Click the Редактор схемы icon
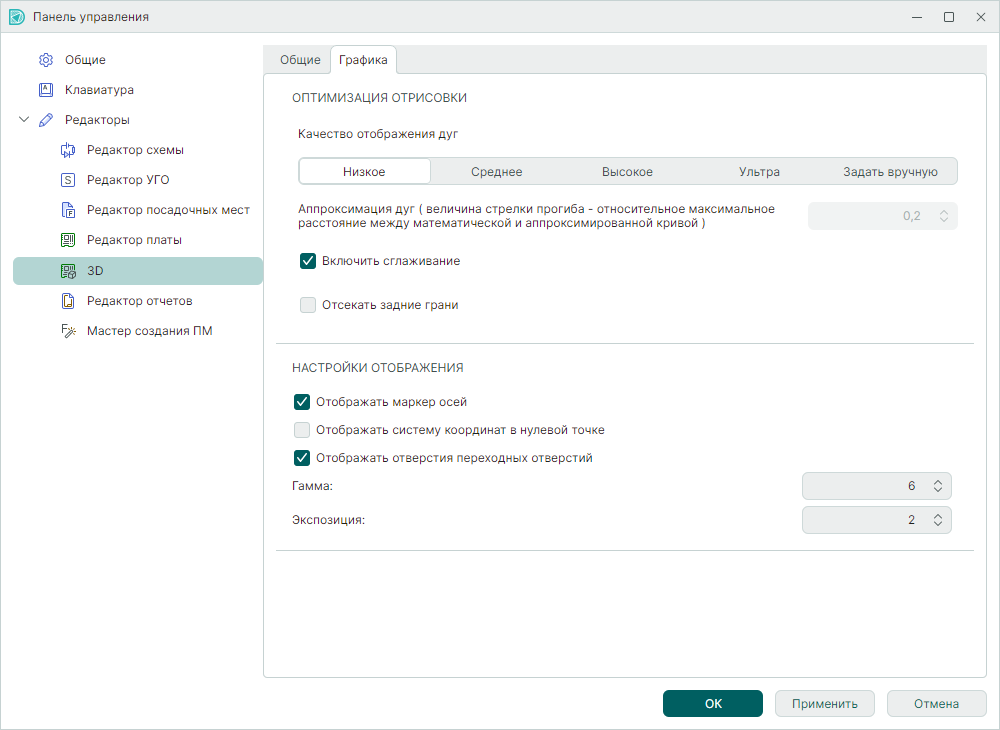The width and height of the screenshot is (1000, 730). coord(68,150)
